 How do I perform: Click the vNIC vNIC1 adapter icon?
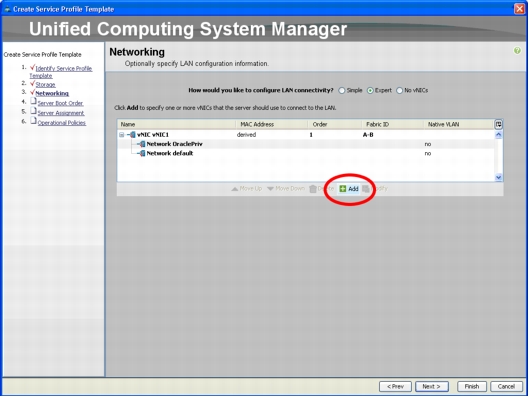(132, 135)
